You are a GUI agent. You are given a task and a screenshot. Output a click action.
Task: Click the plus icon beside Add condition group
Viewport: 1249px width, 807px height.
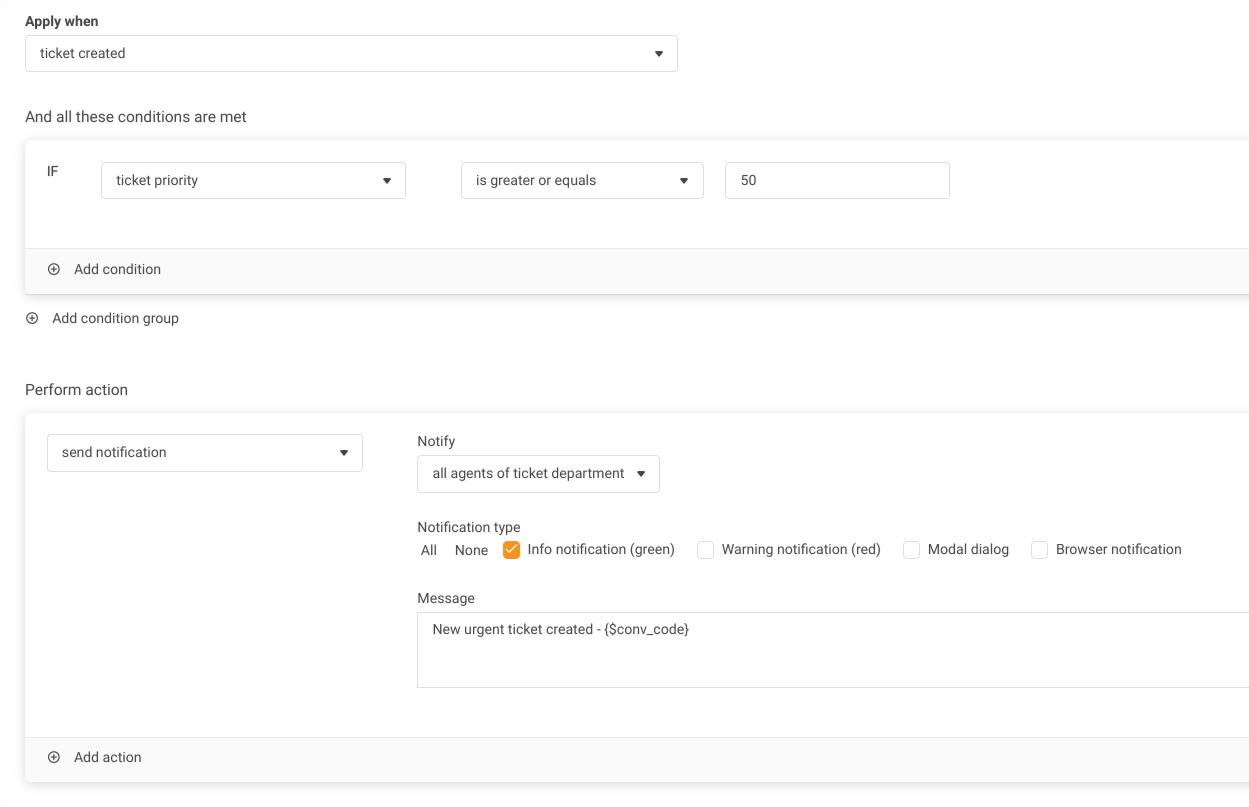pyautogui.click(x=32, y=318)
